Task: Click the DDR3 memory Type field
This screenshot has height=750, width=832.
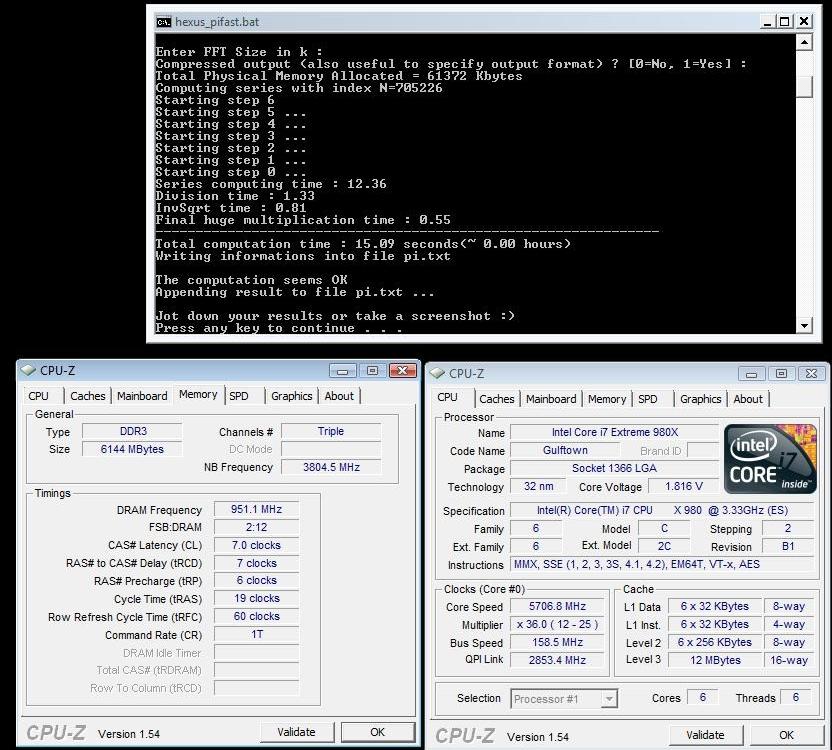Action: pyautogui.click(x=133, y=431)
